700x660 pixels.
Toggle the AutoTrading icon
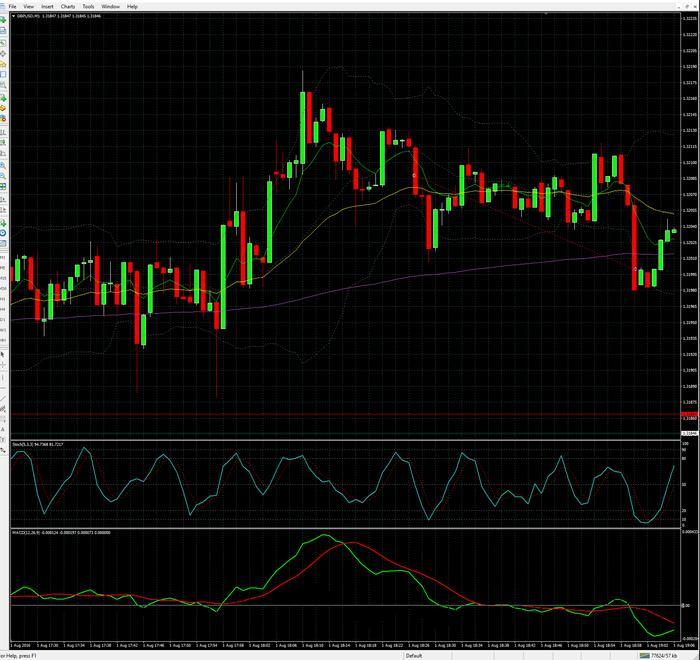[x=3, y=119]
